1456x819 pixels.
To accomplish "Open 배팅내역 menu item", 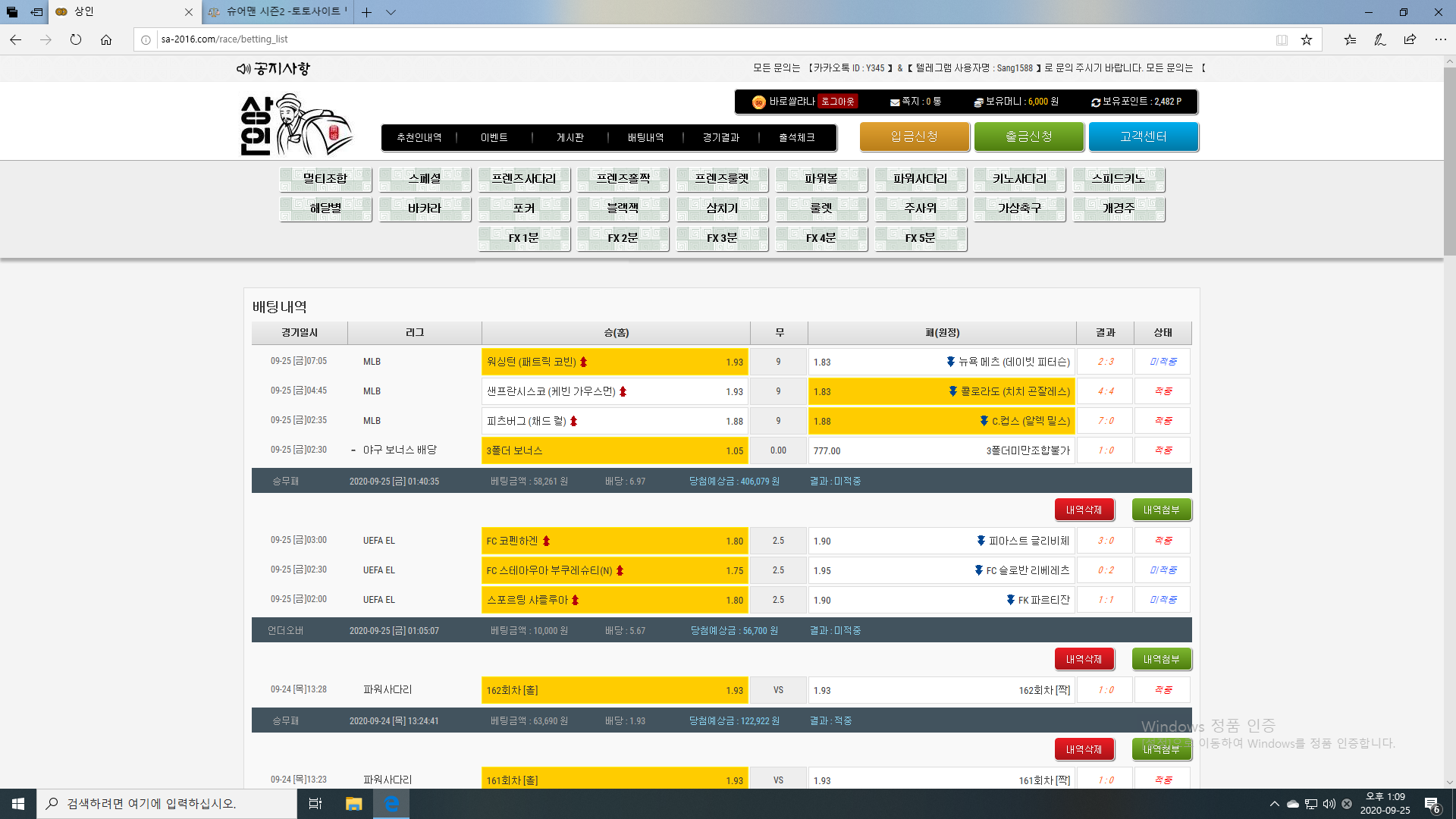I will [645, 137].
